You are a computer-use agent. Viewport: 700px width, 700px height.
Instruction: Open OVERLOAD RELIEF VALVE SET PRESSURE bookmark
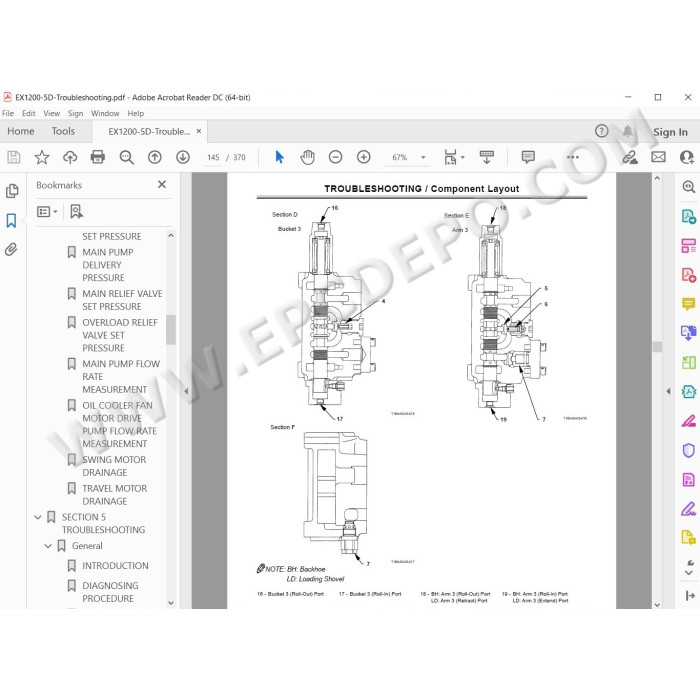[x=120, y=335]
